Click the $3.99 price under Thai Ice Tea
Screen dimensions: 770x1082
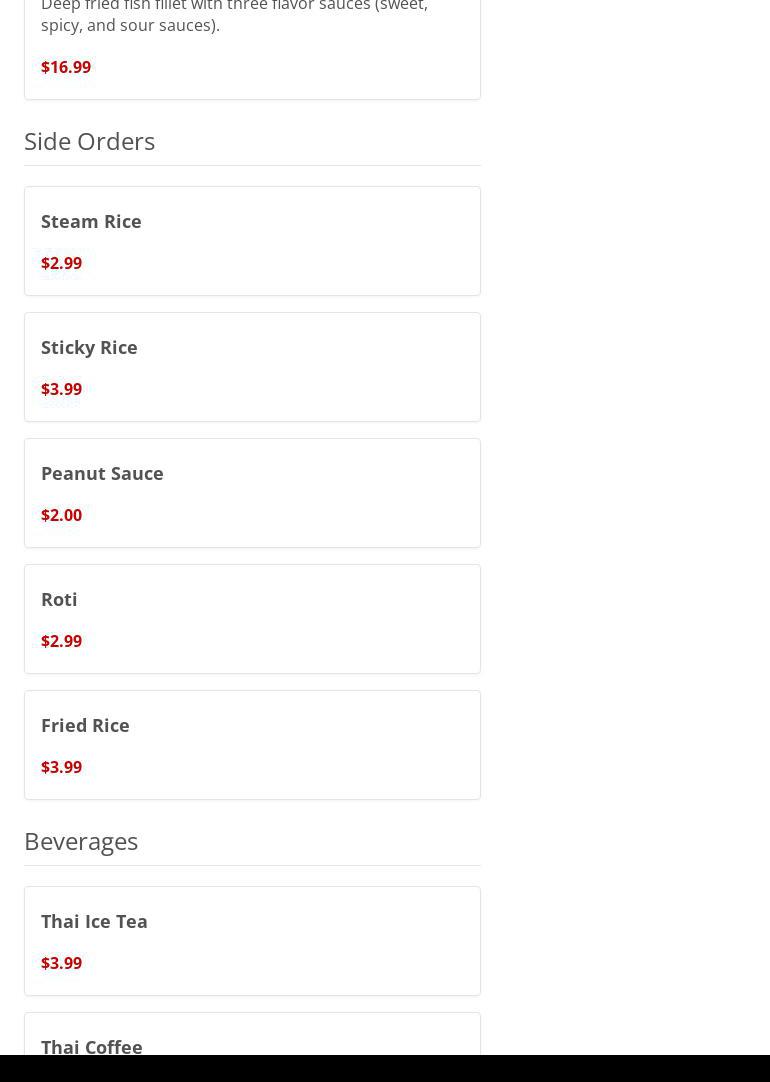(61, 963)
